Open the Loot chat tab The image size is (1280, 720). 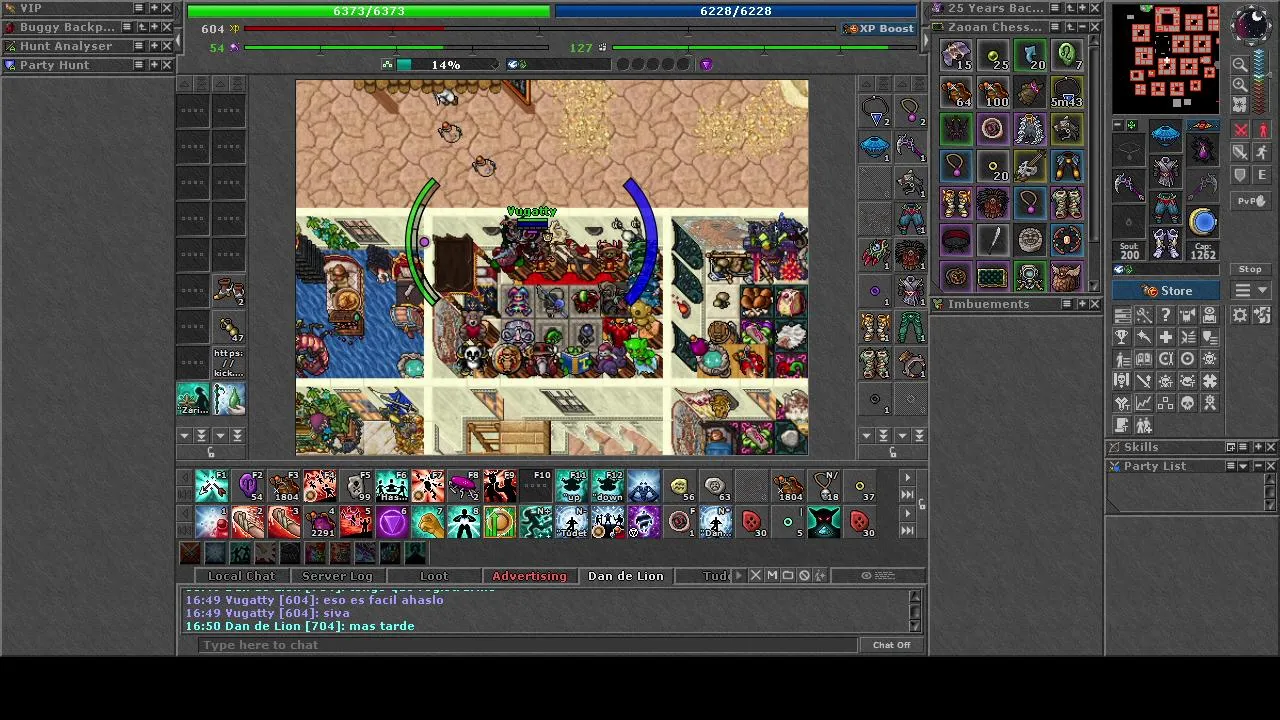(434, 576)
